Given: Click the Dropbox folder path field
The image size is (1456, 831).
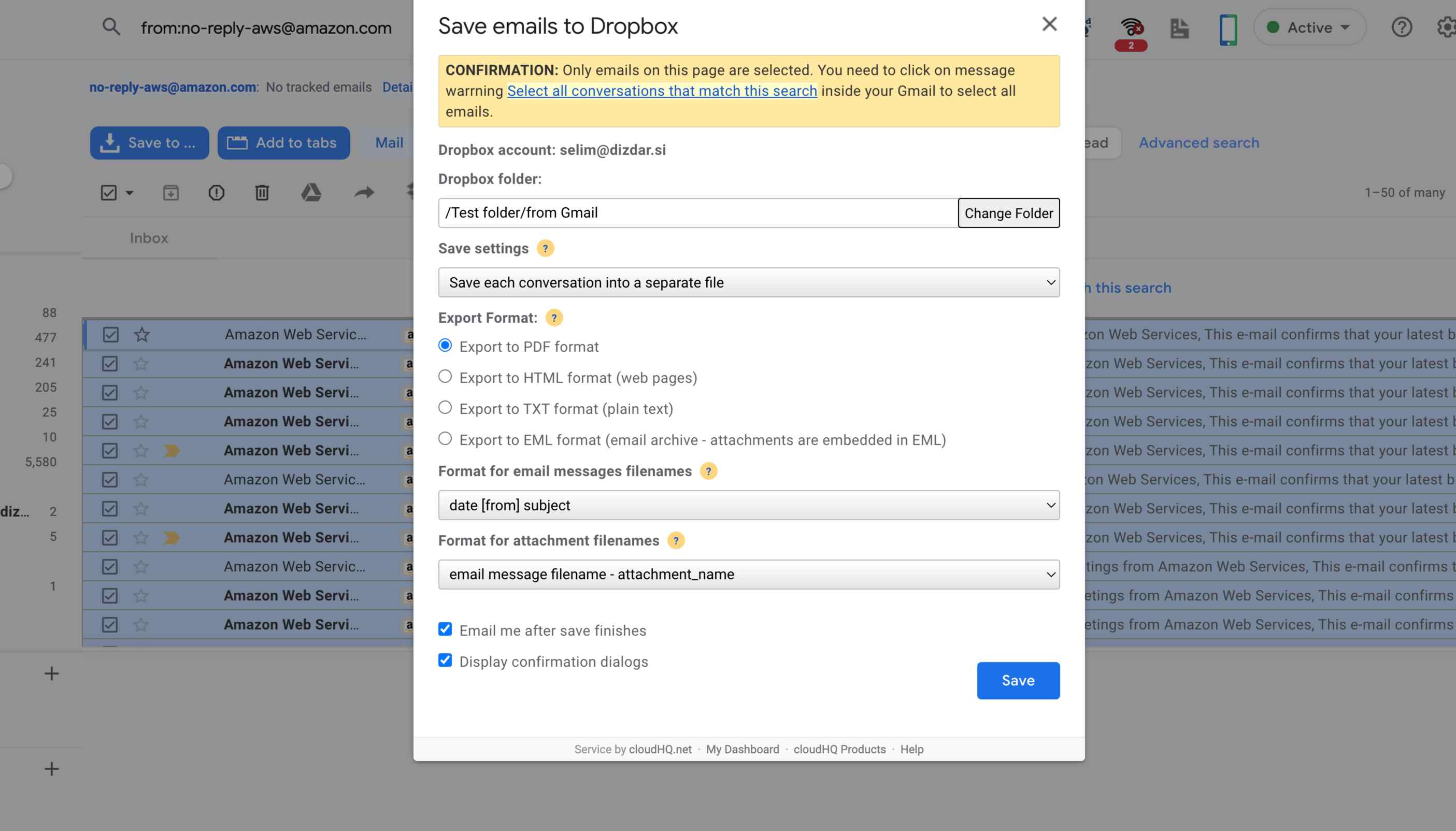Looking at the screenshot, I should tap(698, 213).
